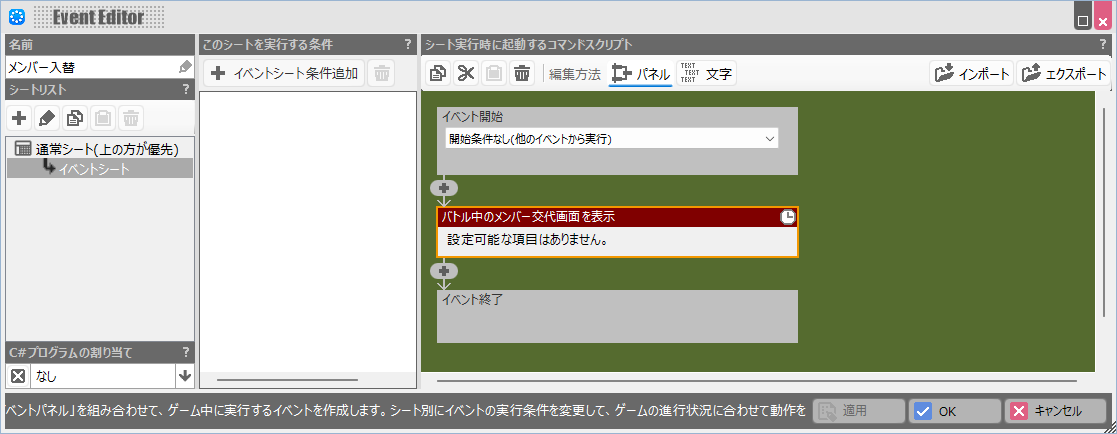Select イベントシート in the sheet list
The image size is (1117, 434).
[93, 168]
